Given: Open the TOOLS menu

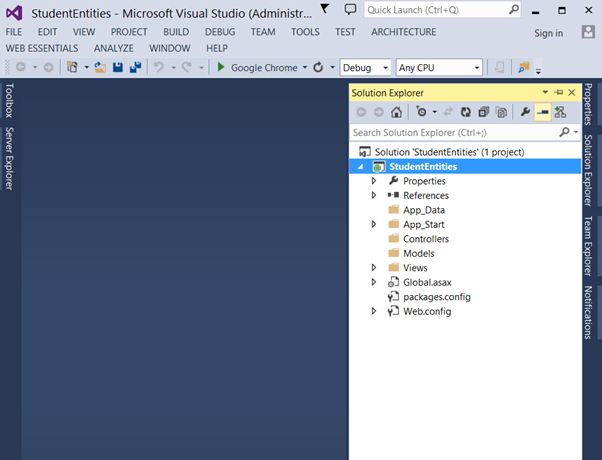Looking at the screenshot, I should pyautogui.click(x=305, y=32).
